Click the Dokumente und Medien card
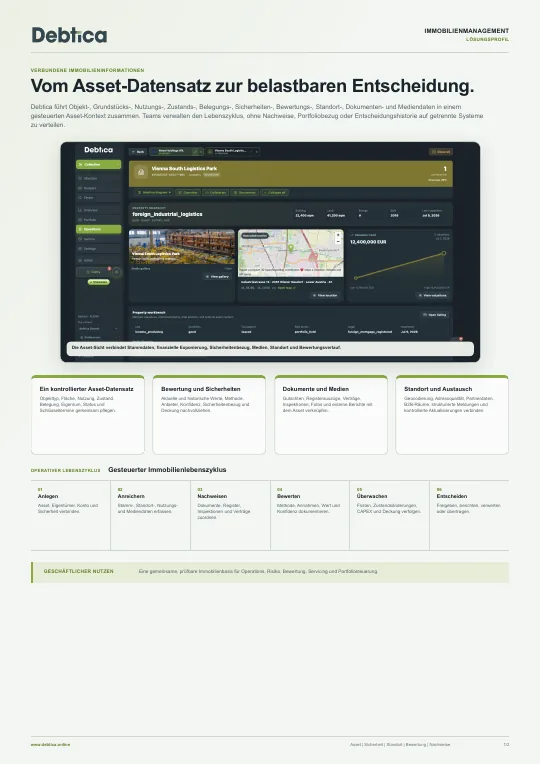Image resolution: width=540 pixels, height=765 pixels. point(331,415)
